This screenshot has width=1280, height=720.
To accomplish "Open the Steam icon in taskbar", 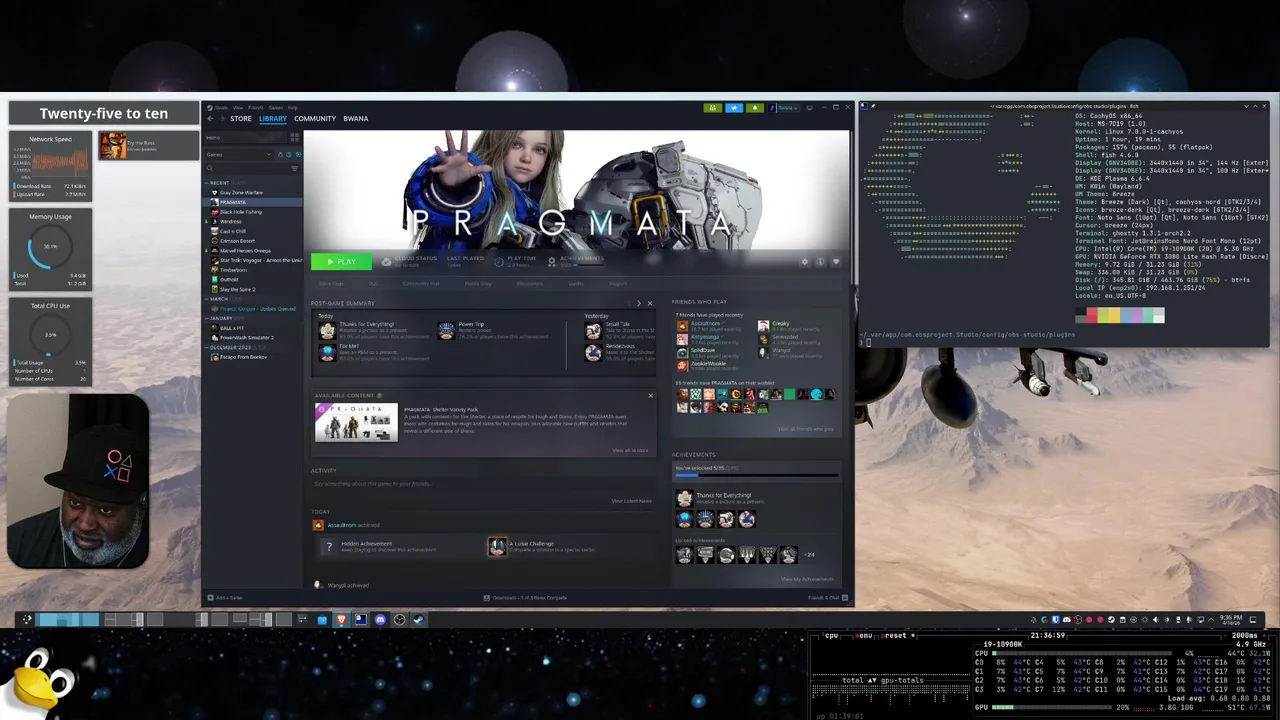I will pyautogui.click(x=419, y=619).
